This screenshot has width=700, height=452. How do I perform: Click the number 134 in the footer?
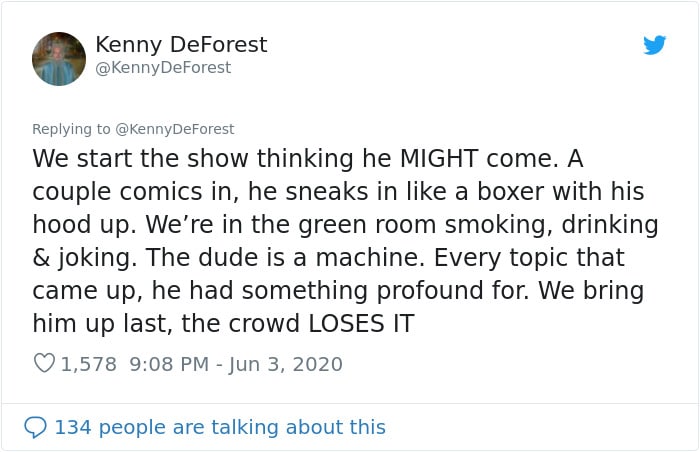point(73,427)
